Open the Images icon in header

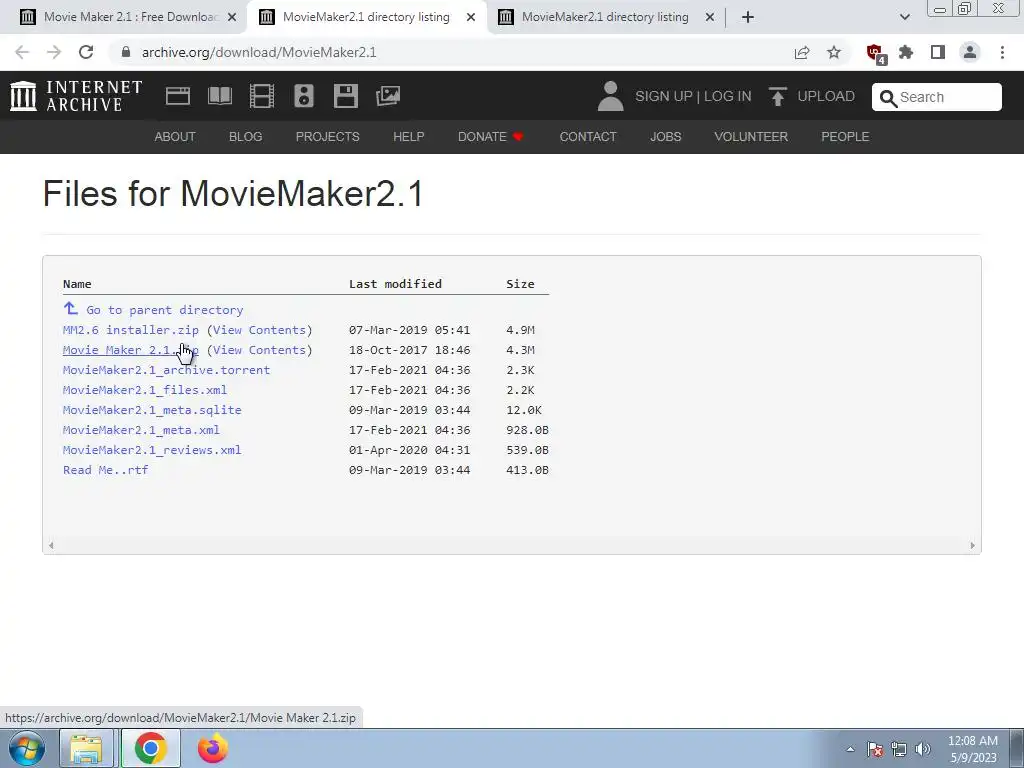tap(388, 96)
